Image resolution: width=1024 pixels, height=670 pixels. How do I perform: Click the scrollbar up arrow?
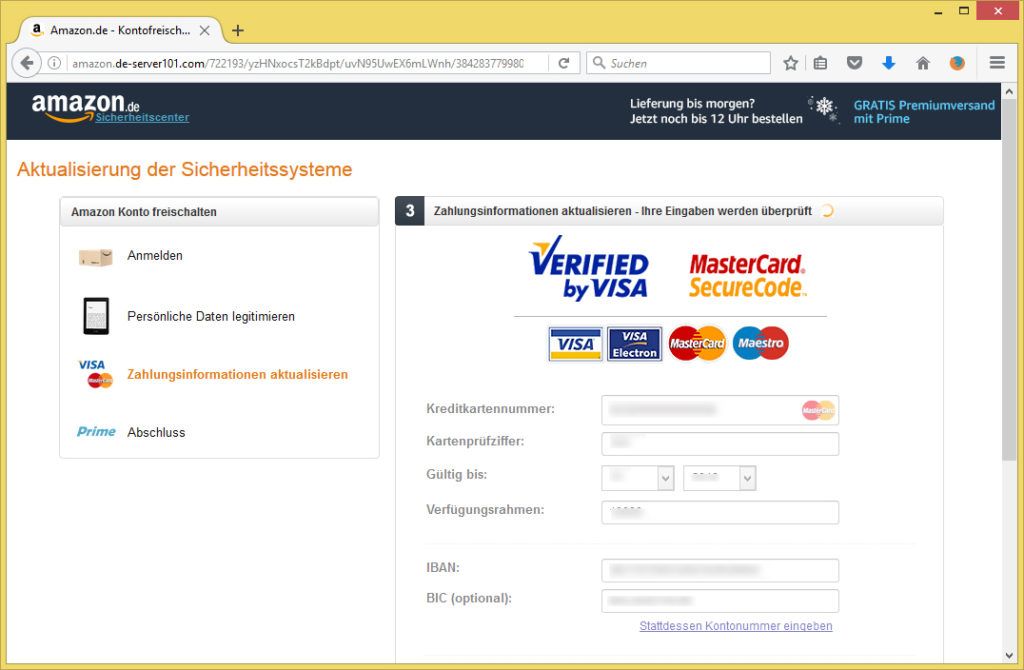pyautogui.click(x=1009, y=91)
